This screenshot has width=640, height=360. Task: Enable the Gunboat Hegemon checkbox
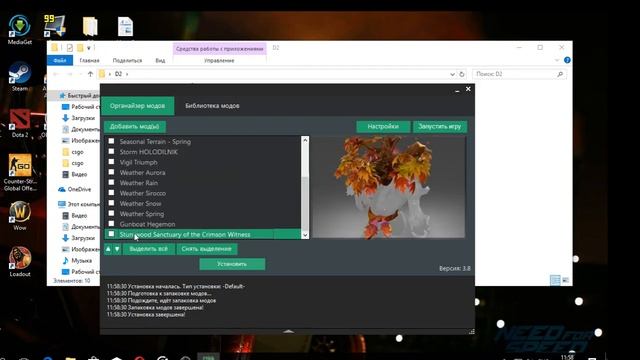pos(111,223)
